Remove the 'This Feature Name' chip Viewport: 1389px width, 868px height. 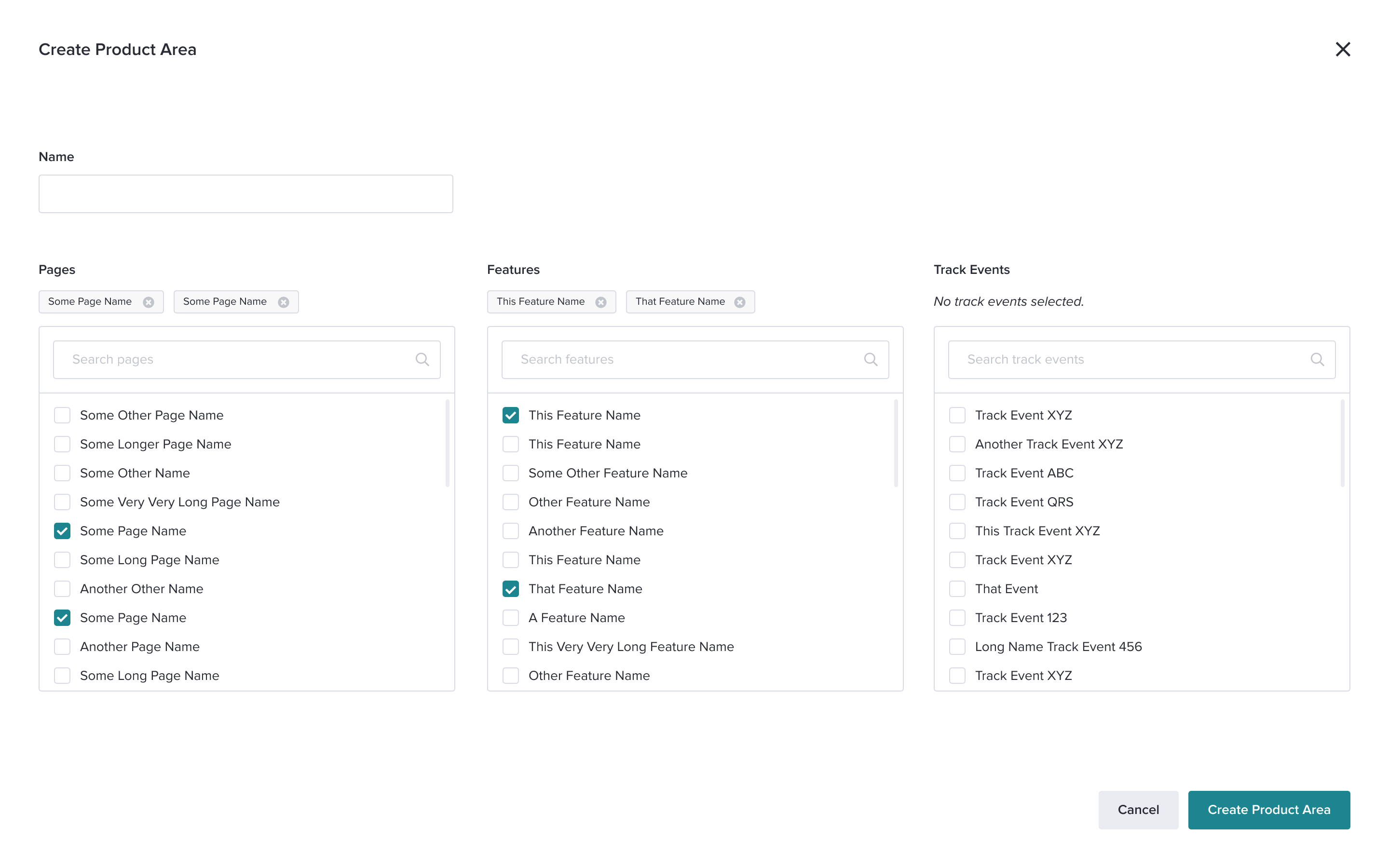[x=600, y=302]
